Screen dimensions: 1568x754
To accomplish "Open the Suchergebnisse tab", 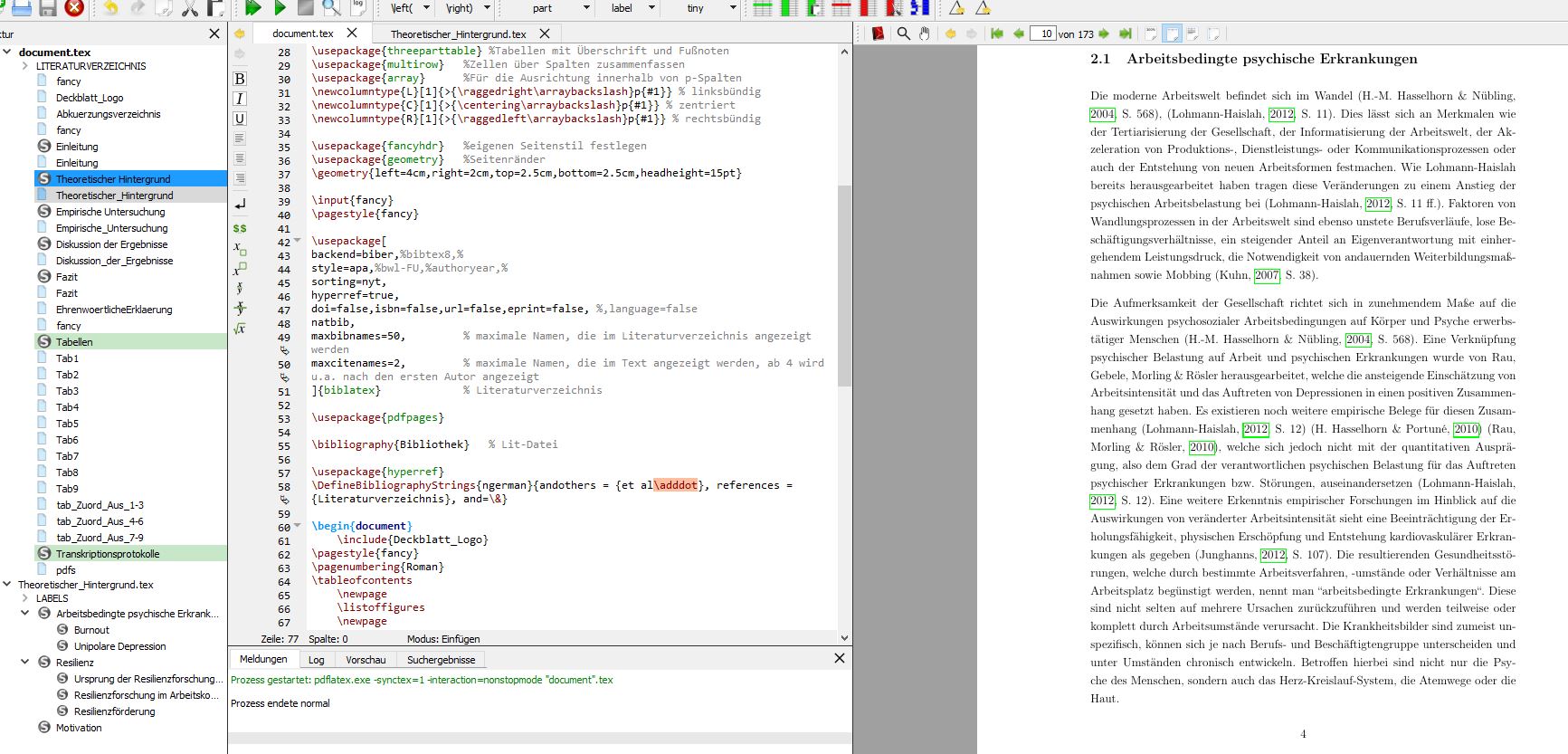I will tap(441, 660).
